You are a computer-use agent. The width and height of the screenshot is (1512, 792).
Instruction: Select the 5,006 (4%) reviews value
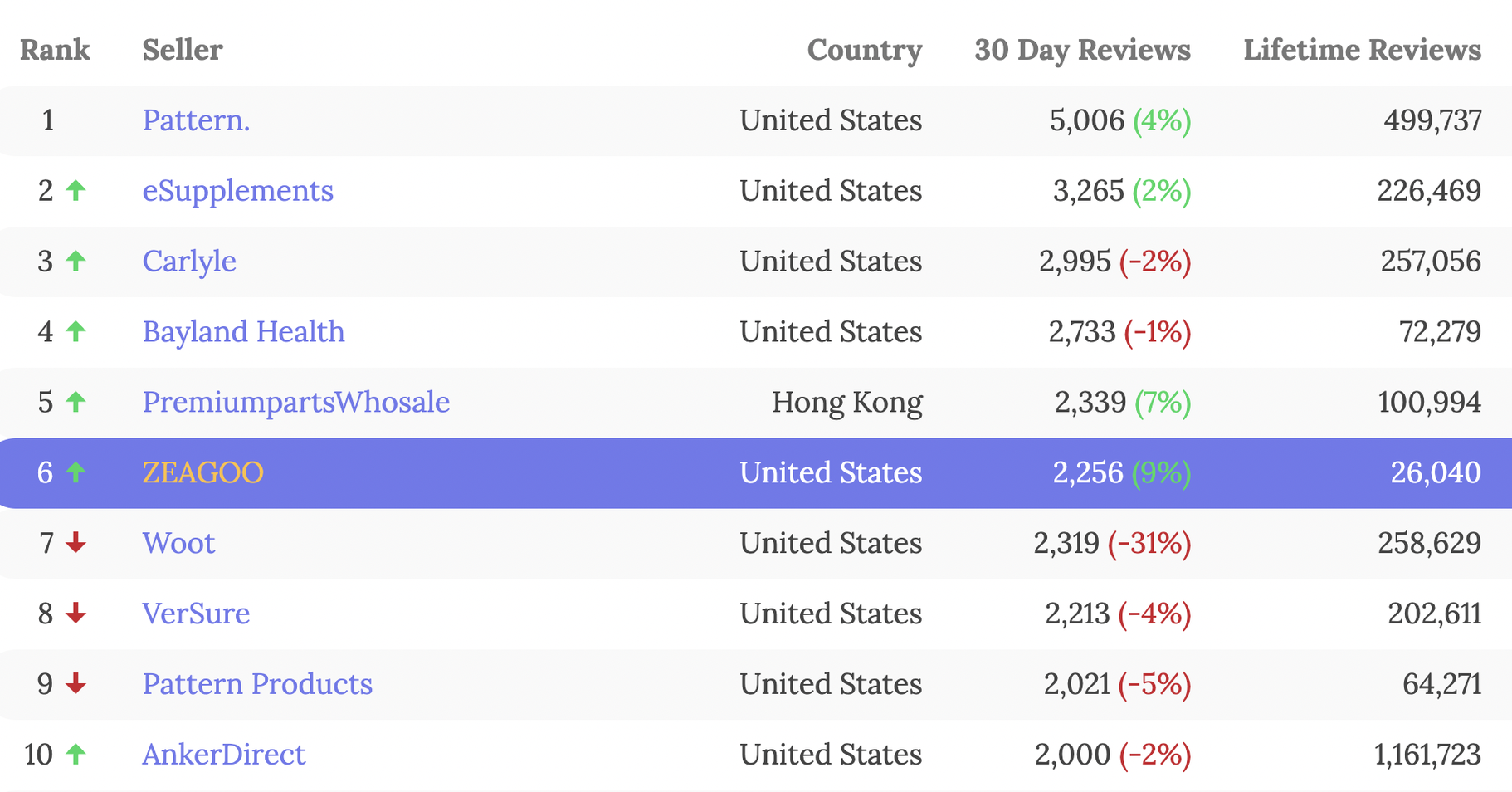coord(1120,120)
